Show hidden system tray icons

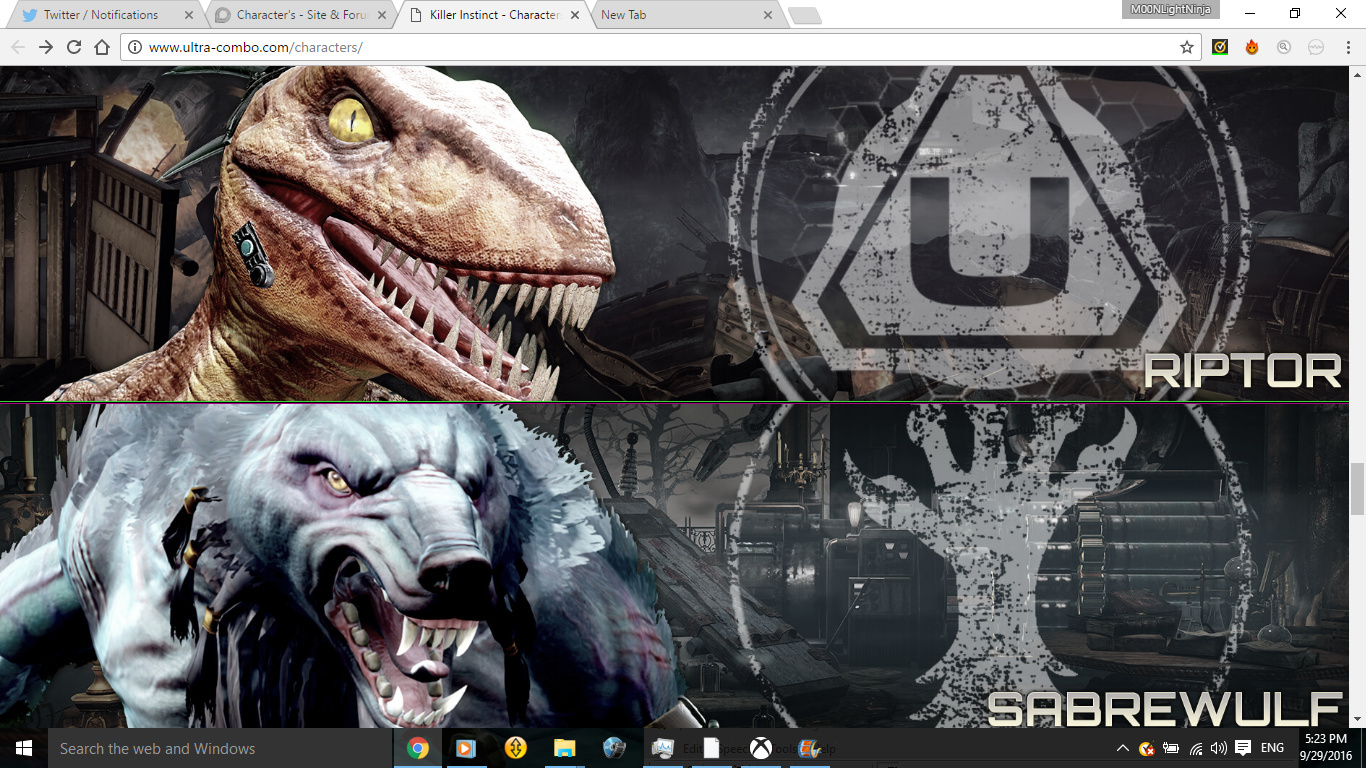coord(1122,748)
